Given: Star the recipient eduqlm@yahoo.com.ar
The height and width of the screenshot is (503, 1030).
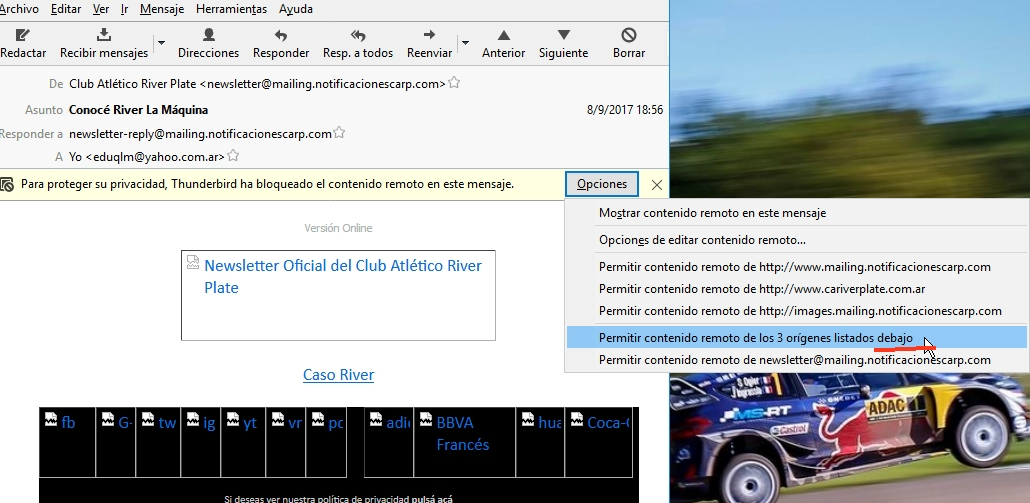Looking at the screenshot, I should (x=233, y=156).
